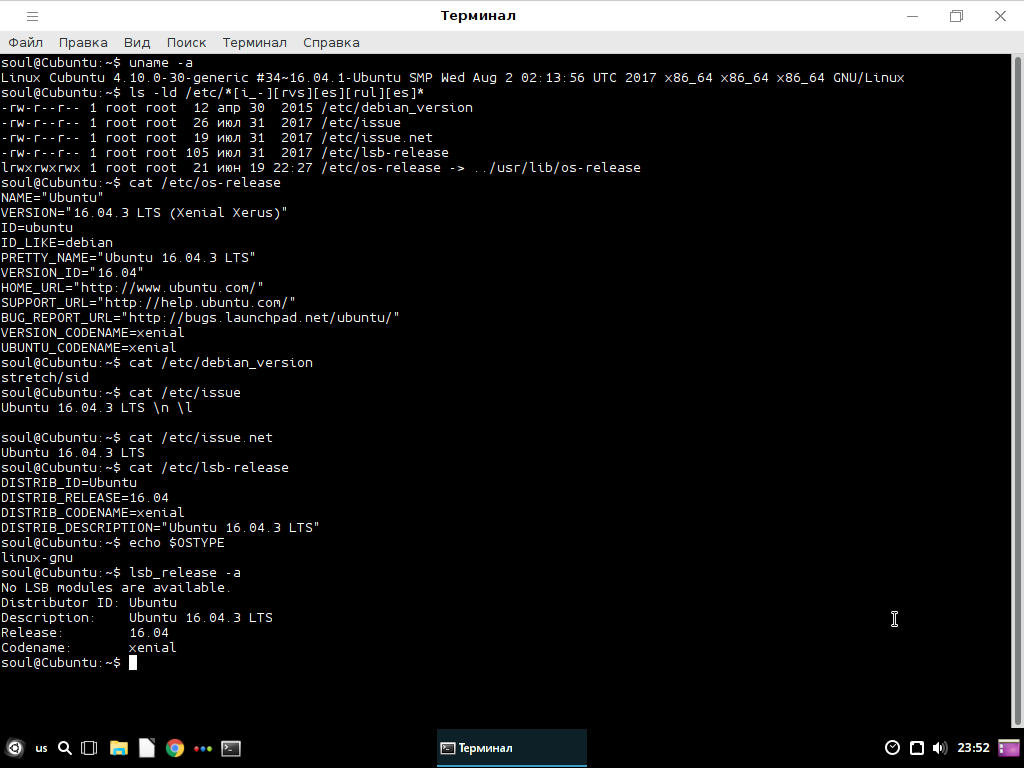The height and width of the screenshot is (768, 1024).
Task: Click the 23:52 clock display
Action: coord(973,748)
